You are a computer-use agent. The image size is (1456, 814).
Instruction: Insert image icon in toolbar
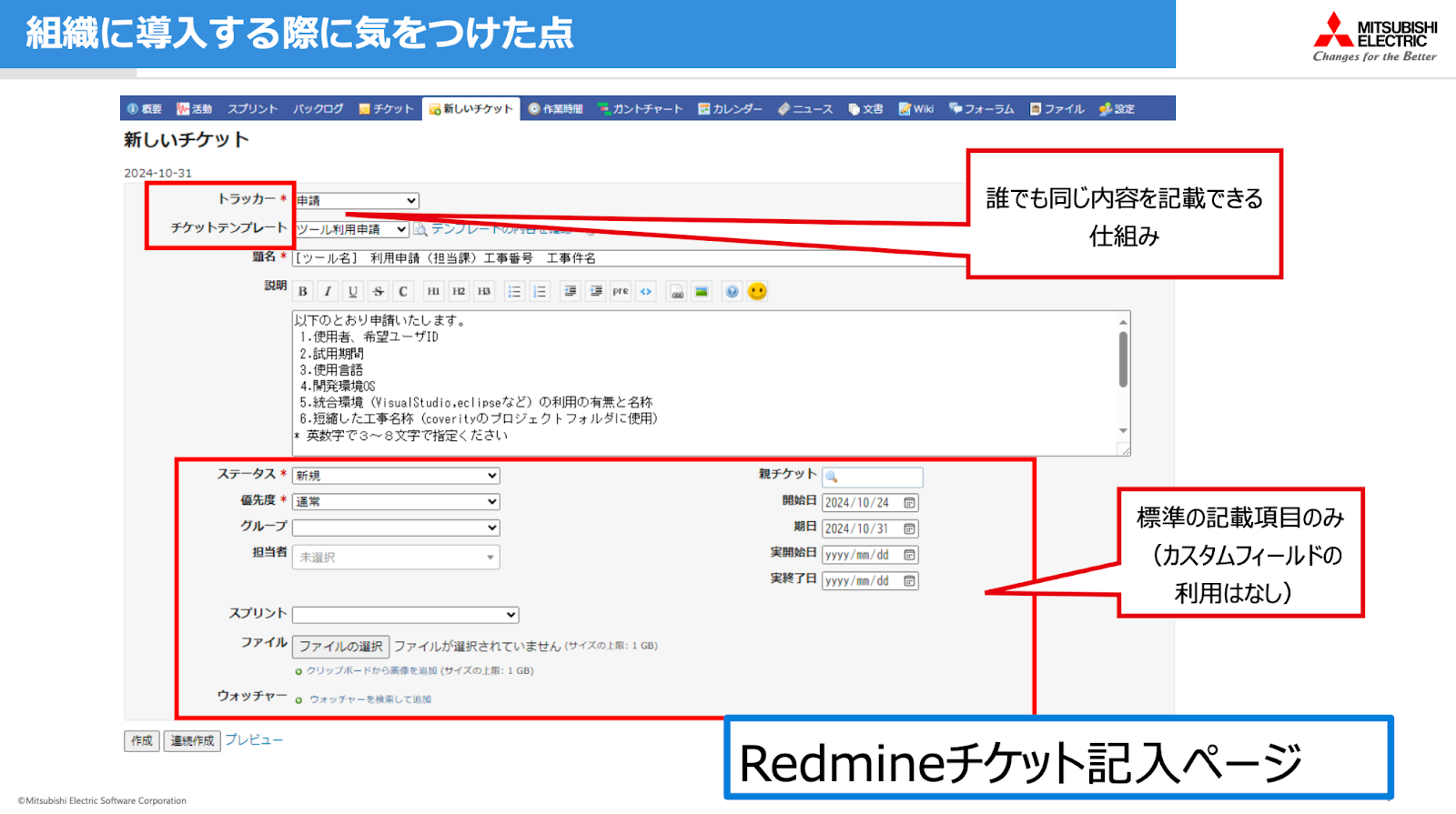(x=702, y=291)
